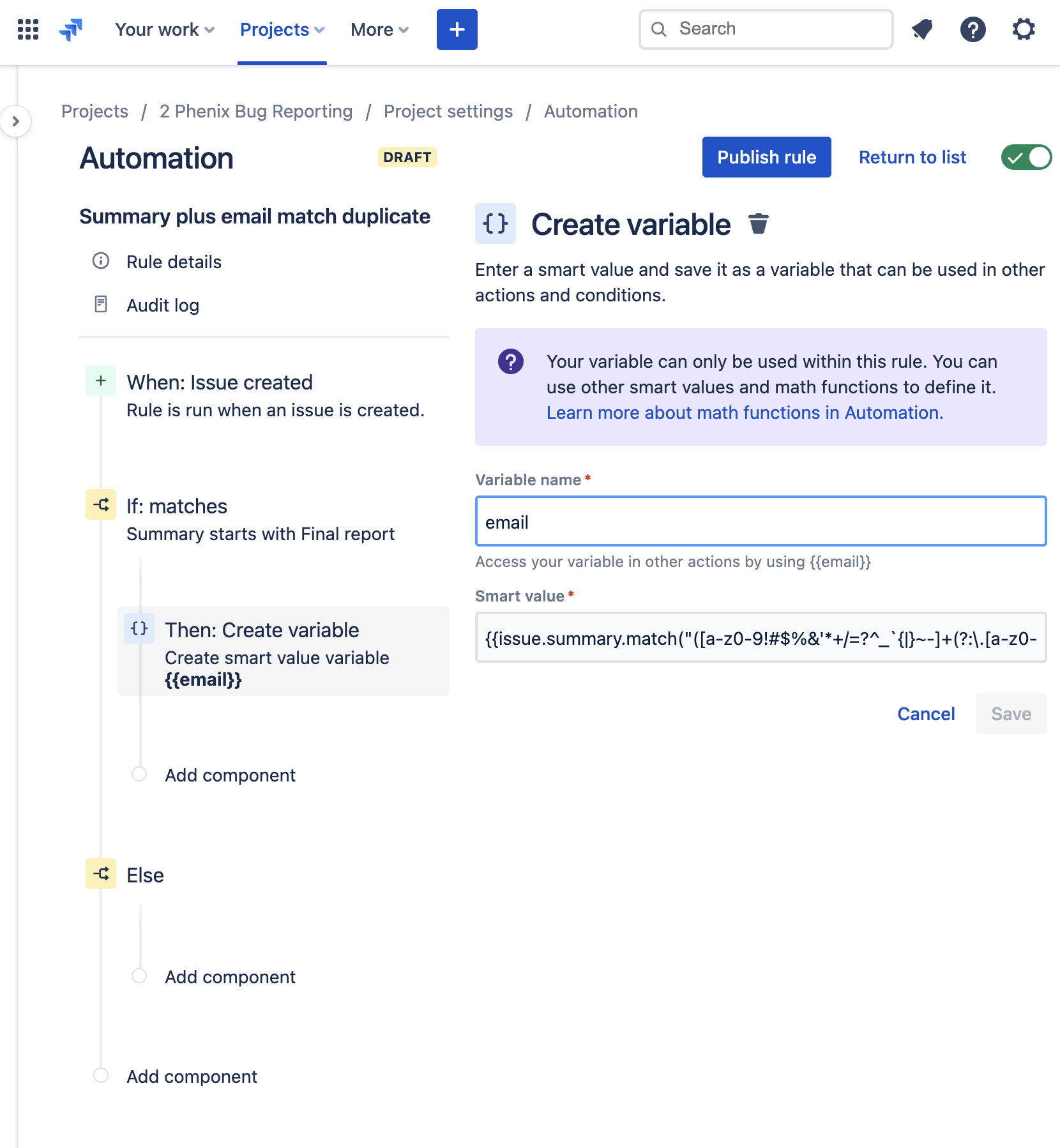The image size is (1060, 1148).
Task: Click the Then Create variable braces icon
Action: 139,629
